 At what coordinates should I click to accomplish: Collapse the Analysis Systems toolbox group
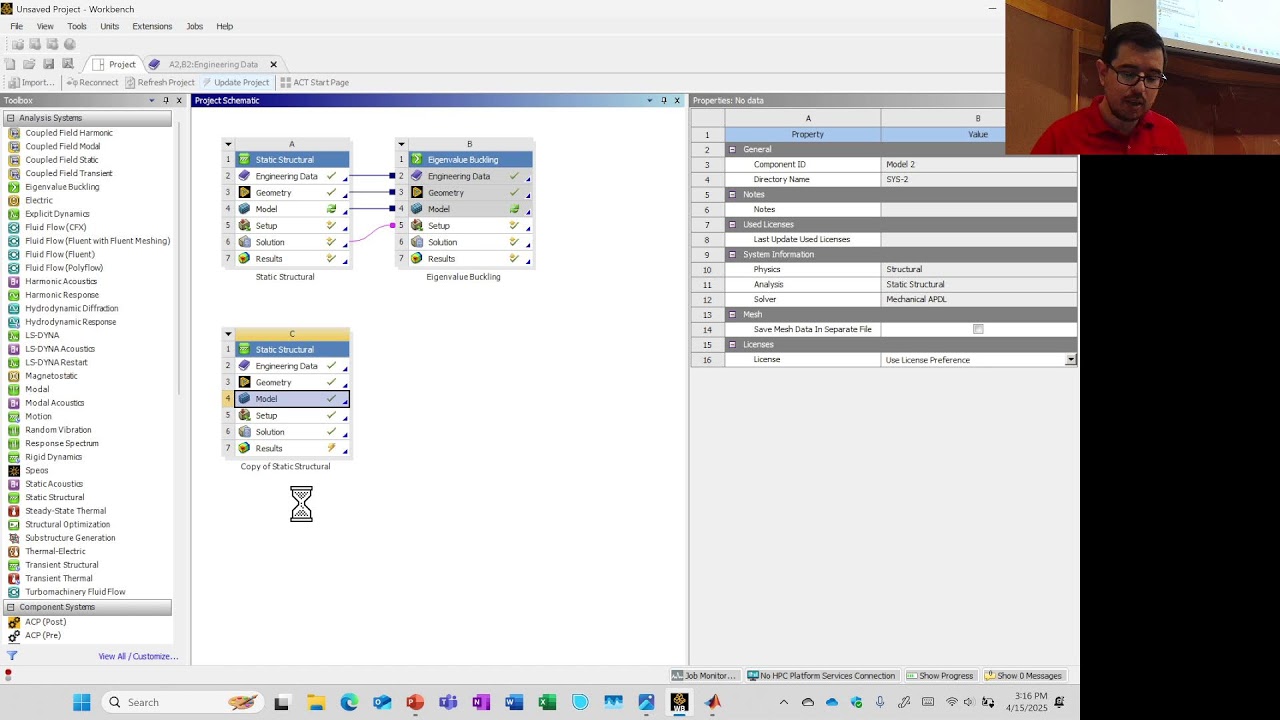click(x=11, y=118)
